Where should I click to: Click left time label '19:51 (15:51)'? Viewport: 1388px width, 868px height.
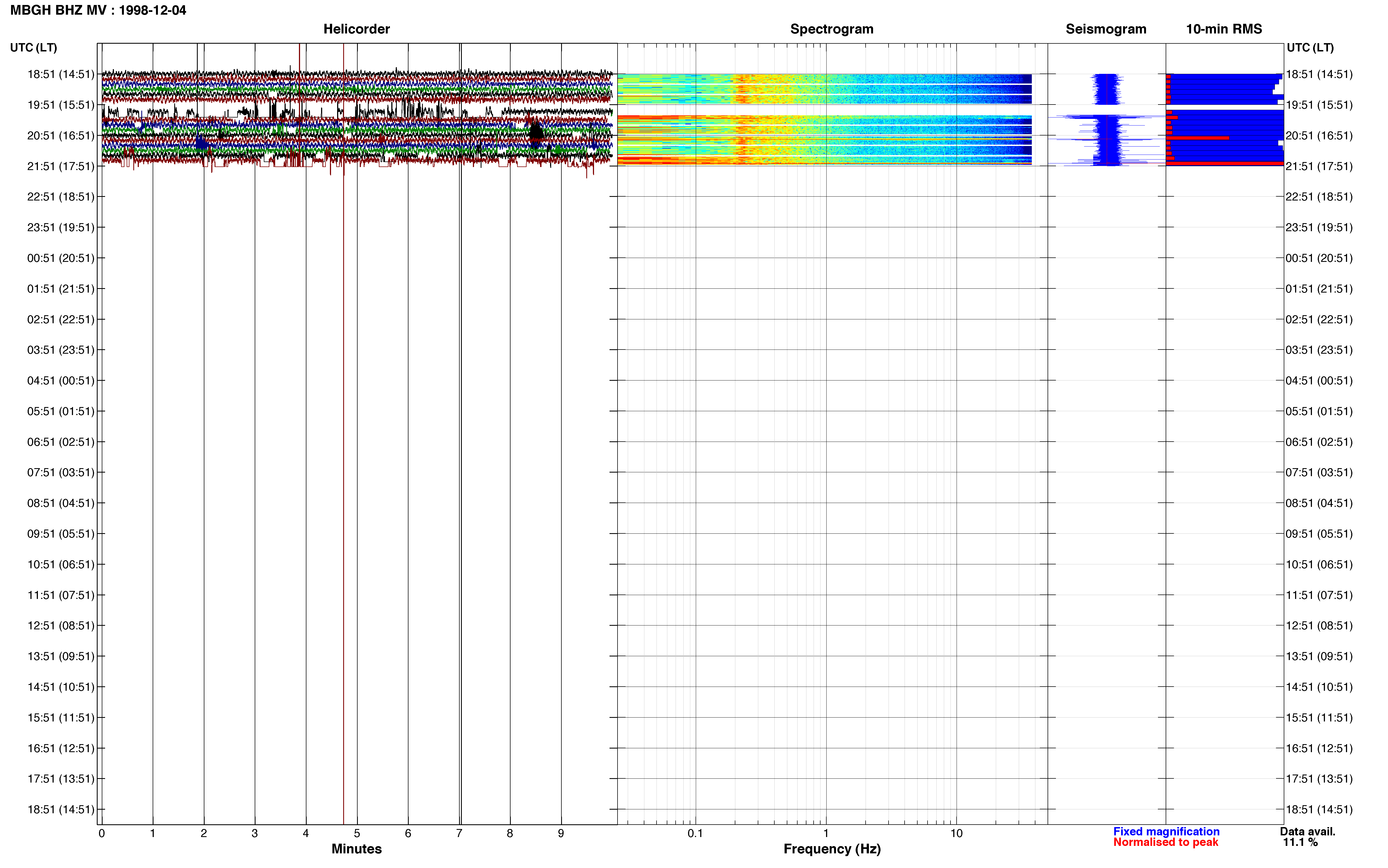[61, 105]
